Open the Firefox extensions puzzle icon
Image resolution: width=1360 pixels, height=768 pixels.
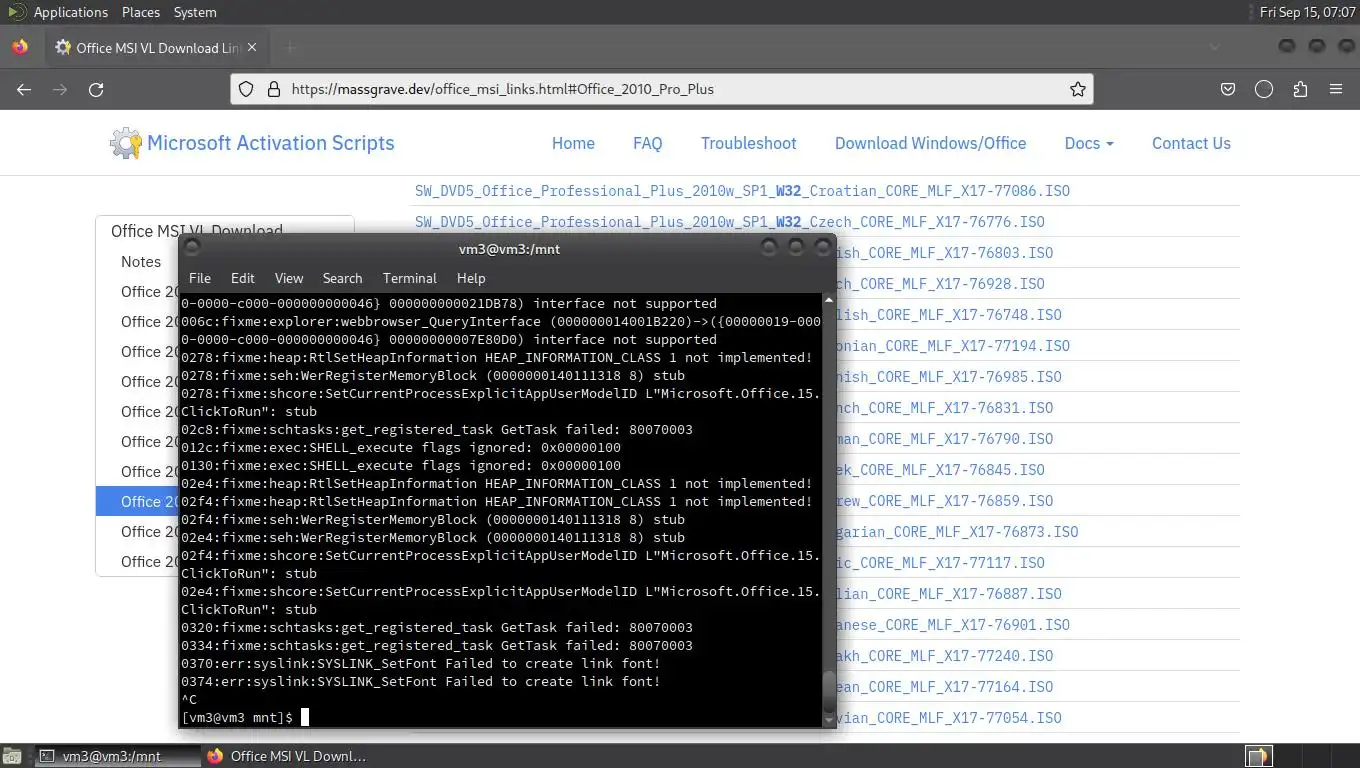click(1300, 89)
